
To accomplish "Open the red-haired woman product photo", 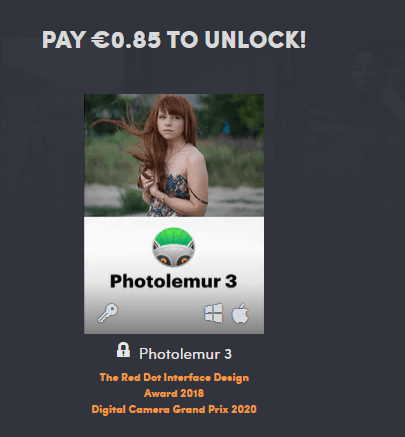I will (174, 155).
